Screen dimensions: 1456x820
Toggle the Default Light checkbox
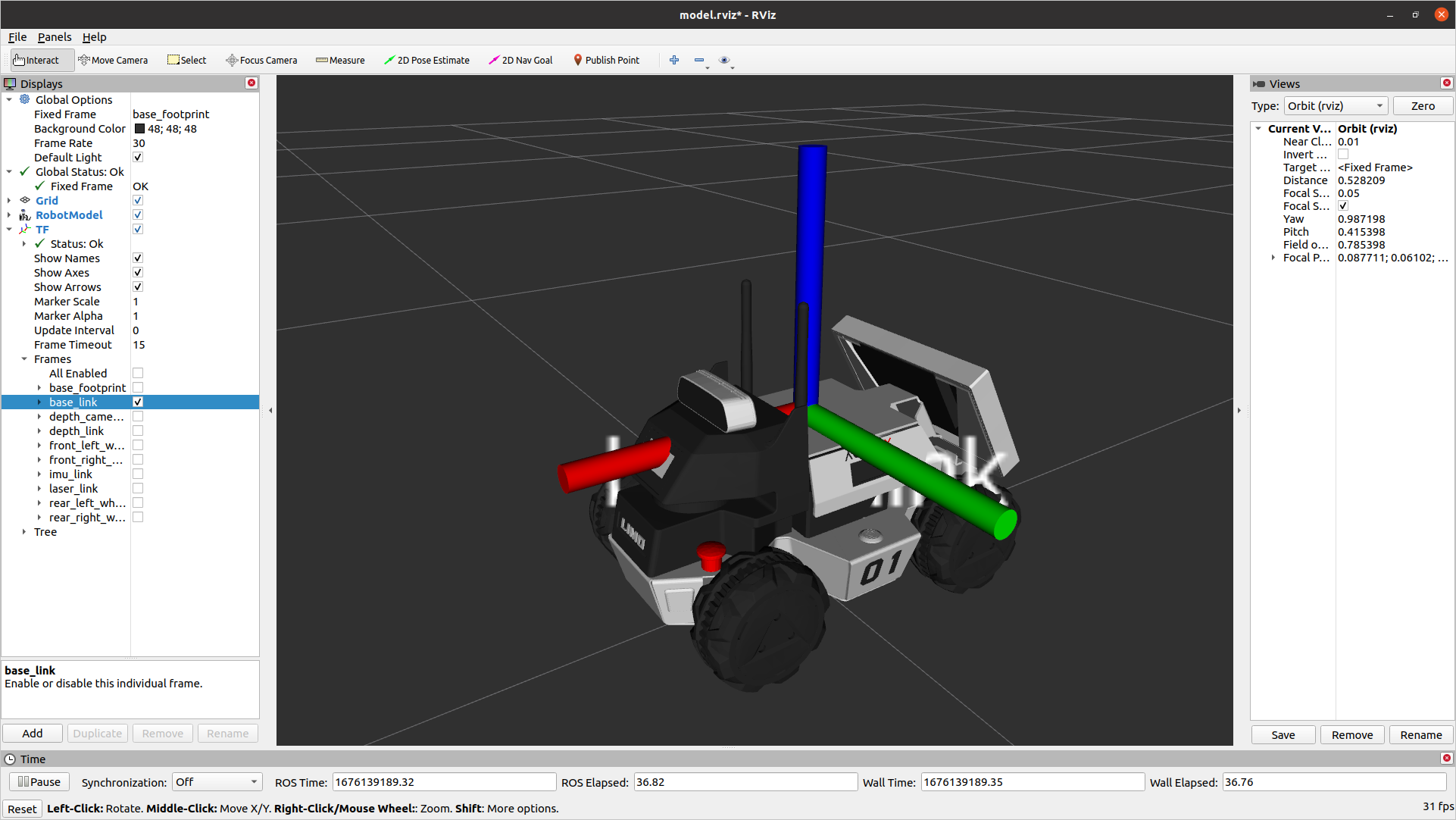[x=138, y=157]
